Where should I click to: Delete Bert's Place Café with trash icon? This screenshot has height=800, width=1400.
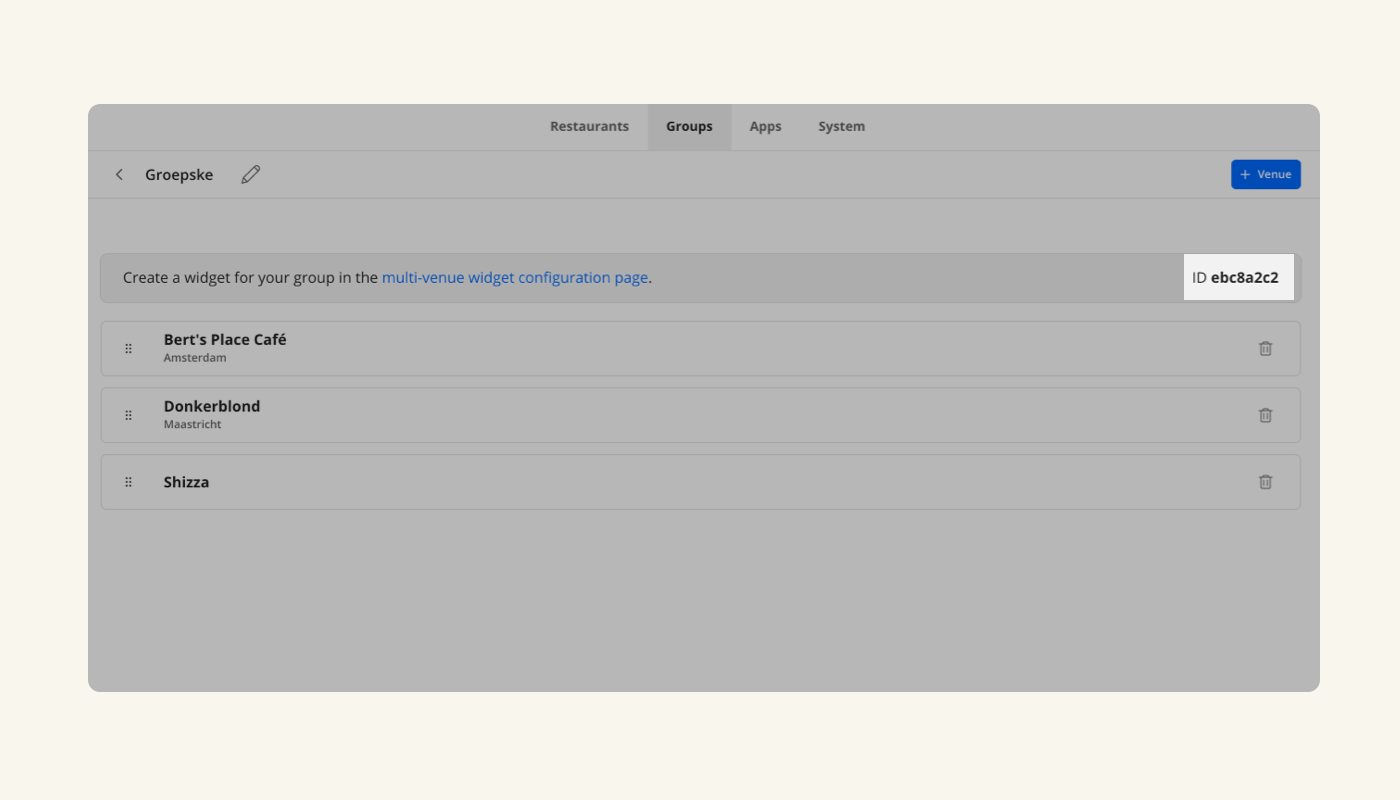click(1265, 348)
